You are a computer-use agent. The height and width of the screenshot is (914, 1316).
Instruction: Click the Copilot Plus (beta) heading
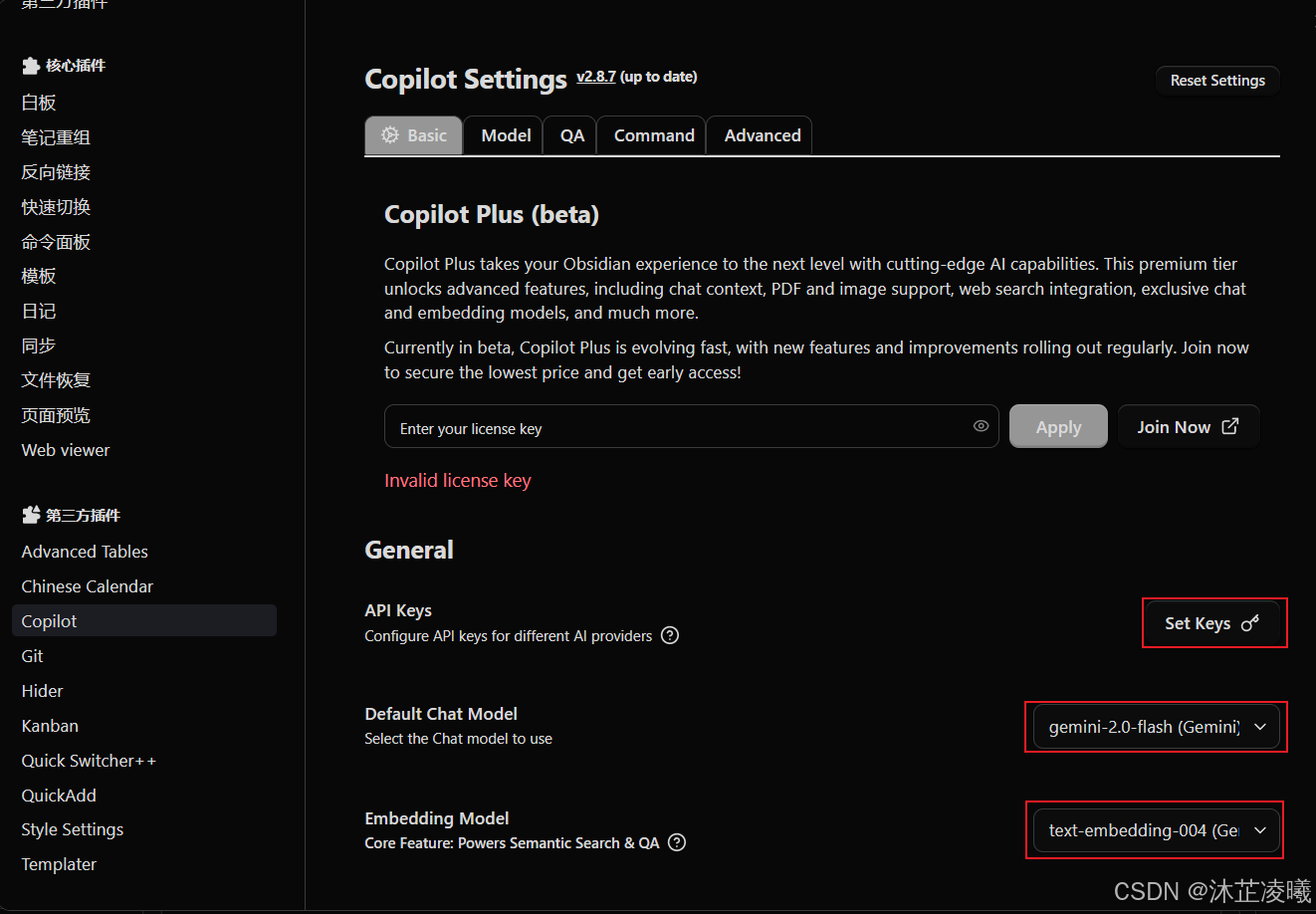coord(492,215)
